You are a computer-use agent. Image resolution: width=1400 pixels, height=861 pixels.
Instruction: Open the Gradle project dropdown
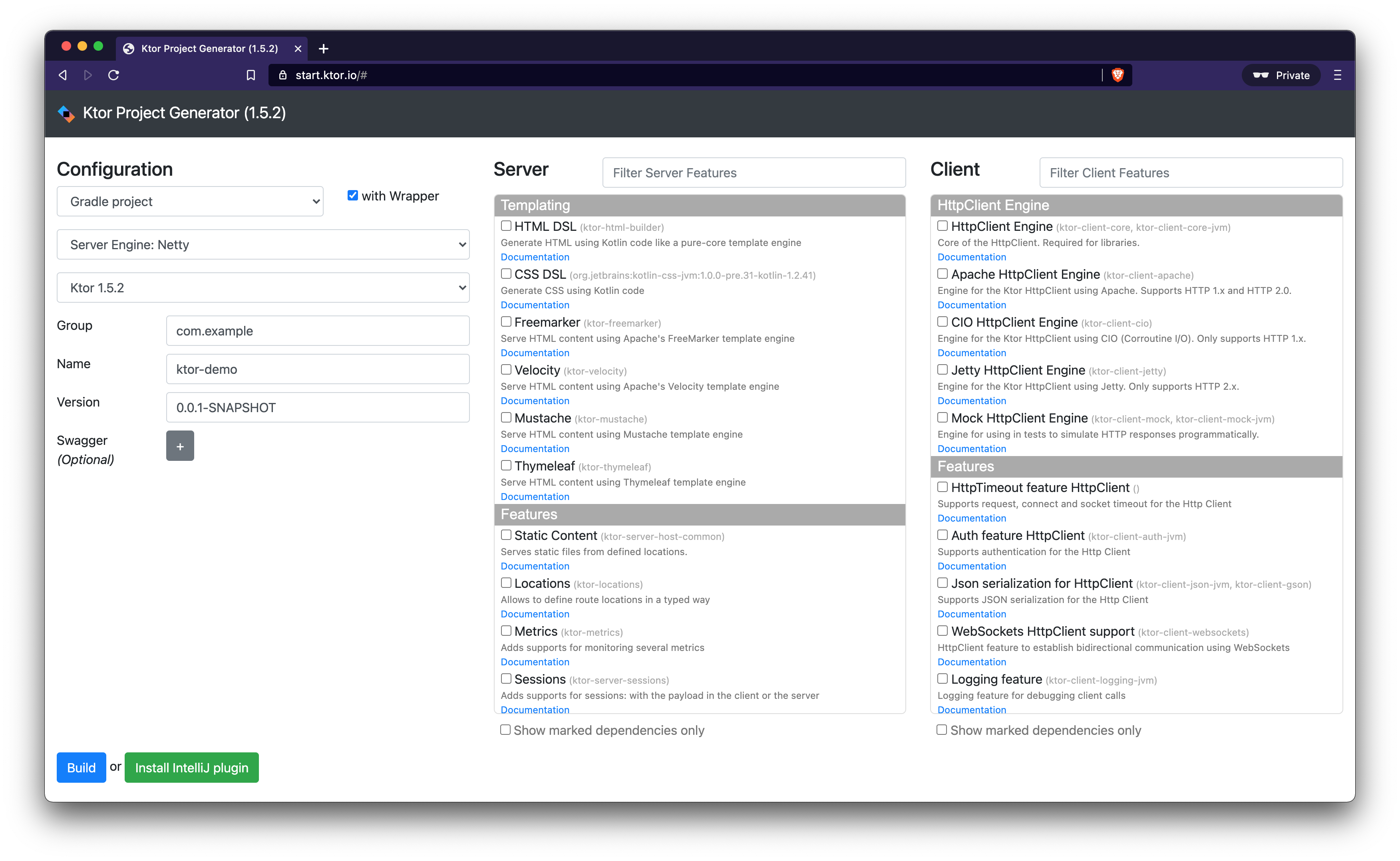[190, 202]
